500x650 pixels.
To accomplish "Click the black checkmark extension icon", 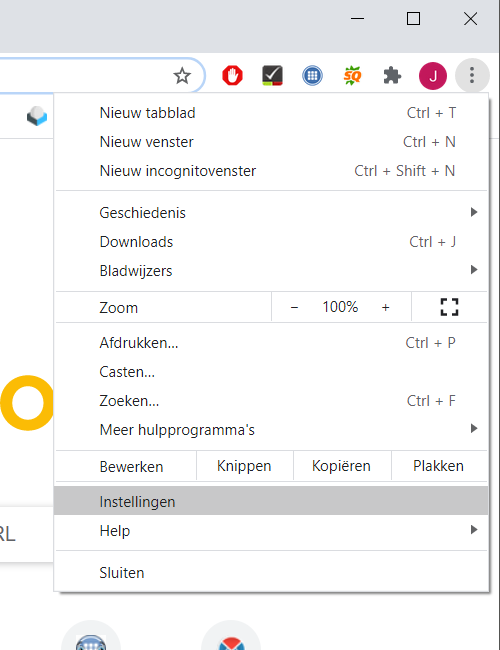I will [x=272, y=75].
